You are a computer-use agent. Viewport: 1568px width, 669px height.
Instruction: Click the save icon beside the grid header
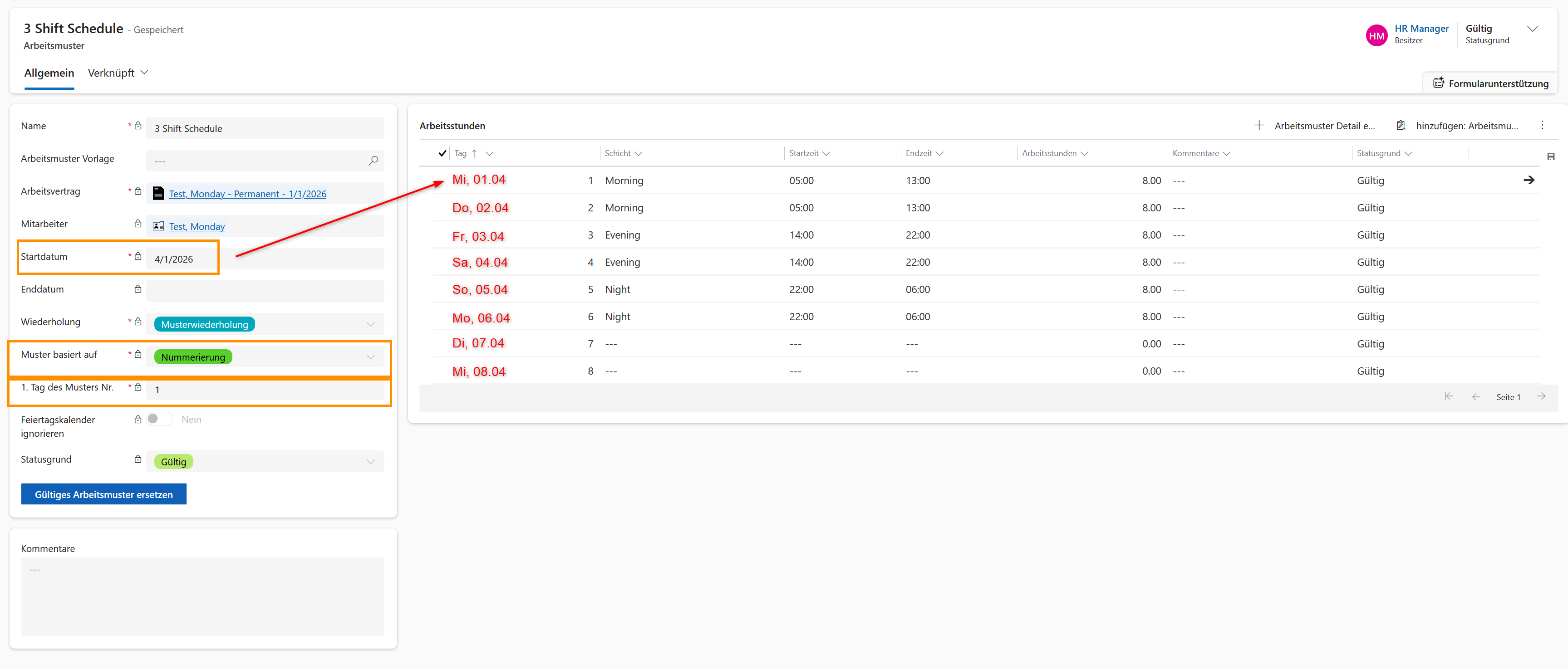(1550, 156)
